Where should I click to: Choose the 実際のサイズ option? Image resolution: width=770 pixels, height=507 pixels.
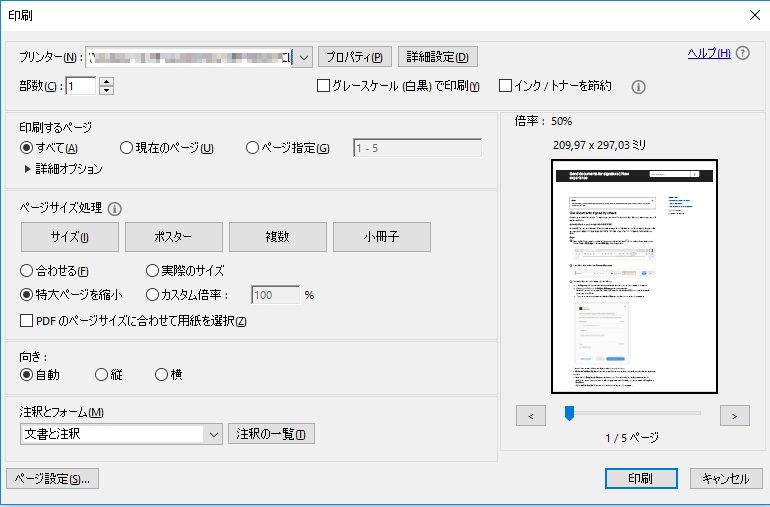pyautogui.click(x=152, y=270)
